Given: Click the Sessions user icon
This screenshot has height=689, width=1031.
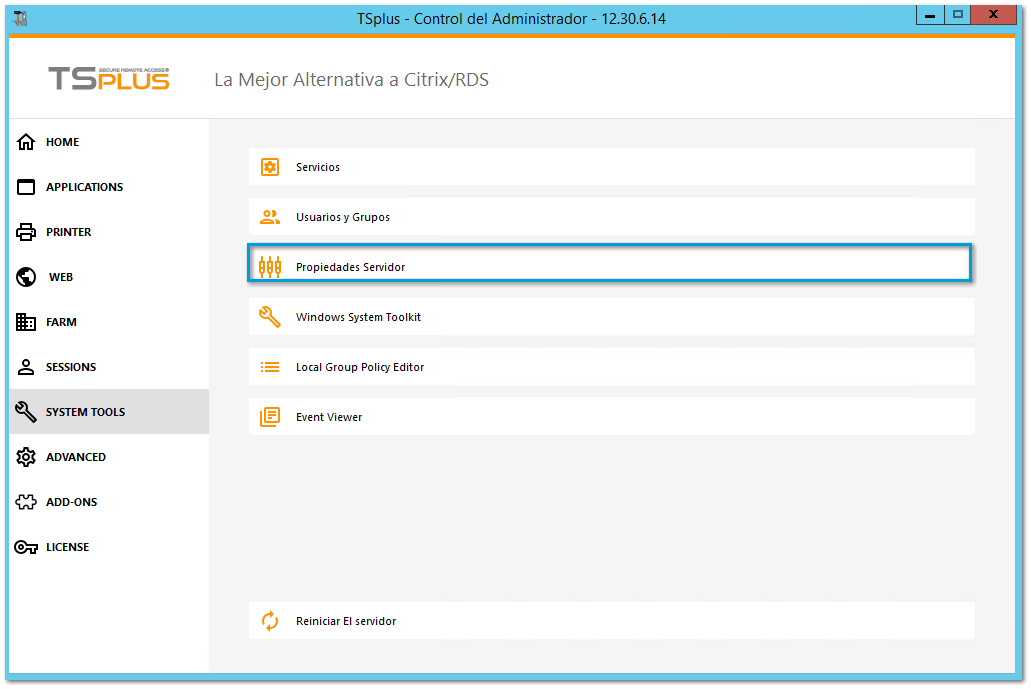Looking at the screenshot, I should [x=26, y=367].
